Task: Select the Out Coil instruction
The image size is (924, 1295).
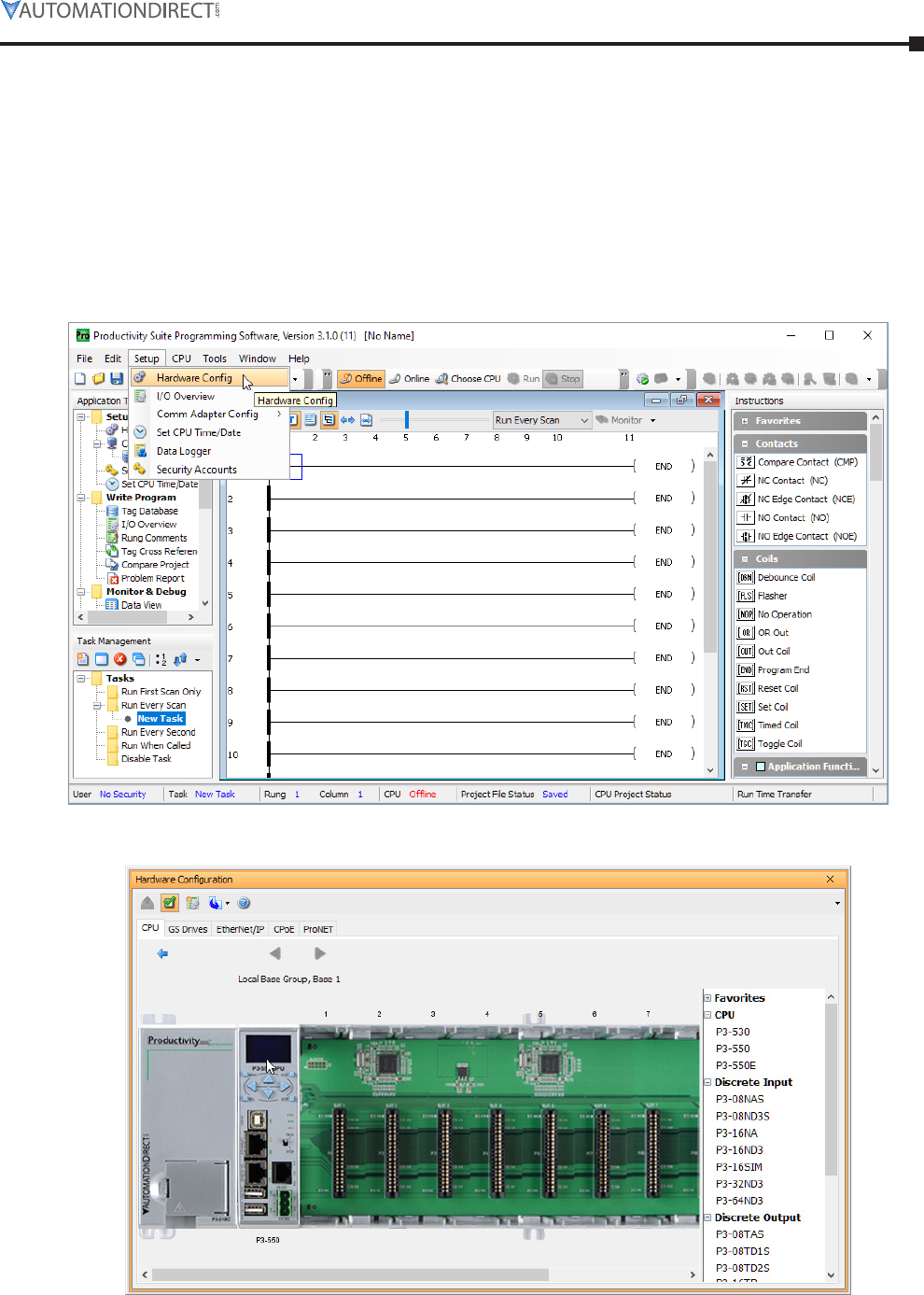Action: (765, 652)
